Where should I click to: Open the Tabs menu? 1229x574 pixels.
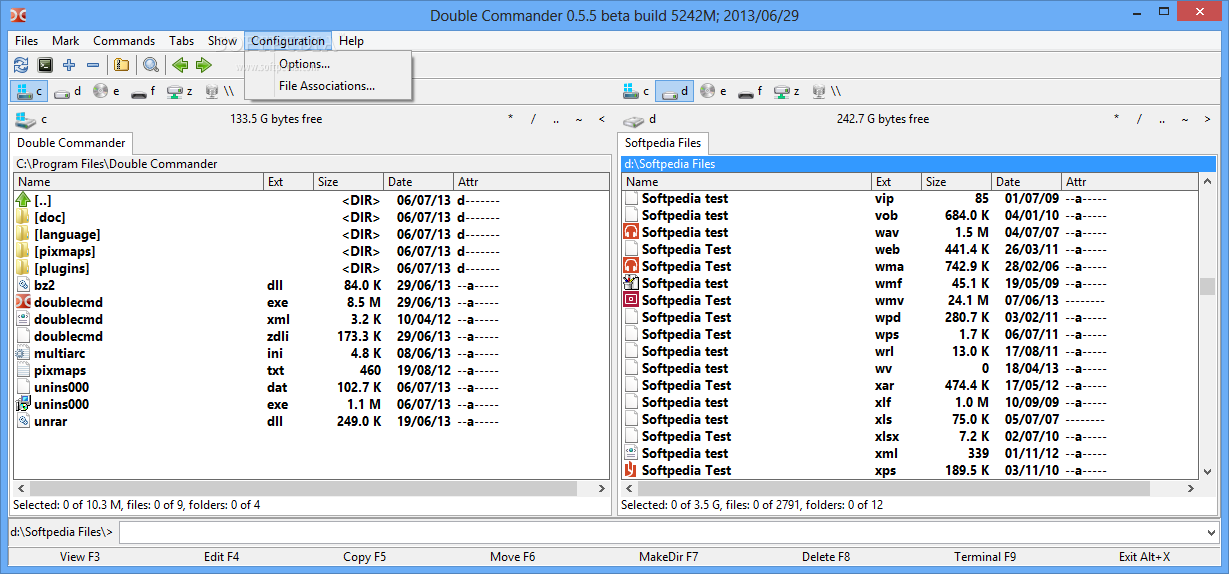click(182, 41)
